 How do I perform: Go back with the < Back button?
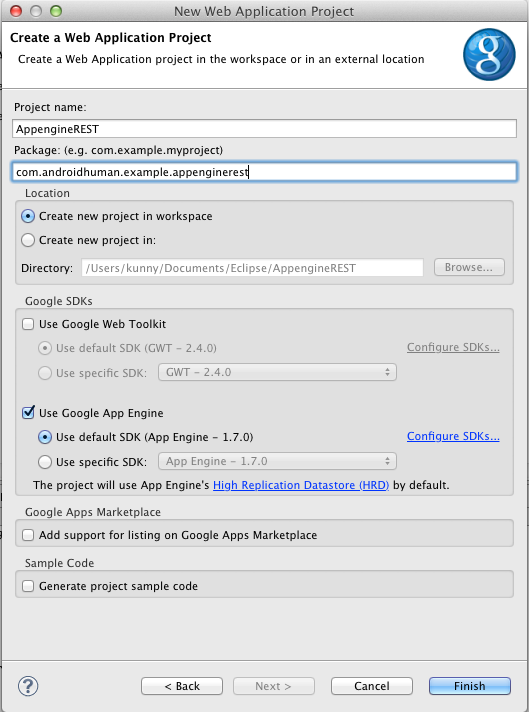pyautogui.click(x=182, y=686)
